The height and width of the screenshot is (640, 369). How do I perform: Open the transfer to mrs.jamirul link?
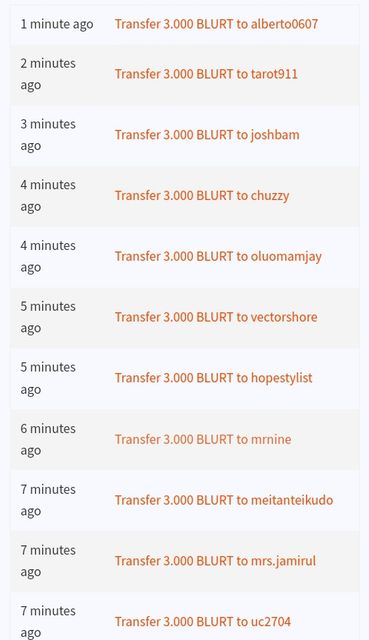coord(215,561)
